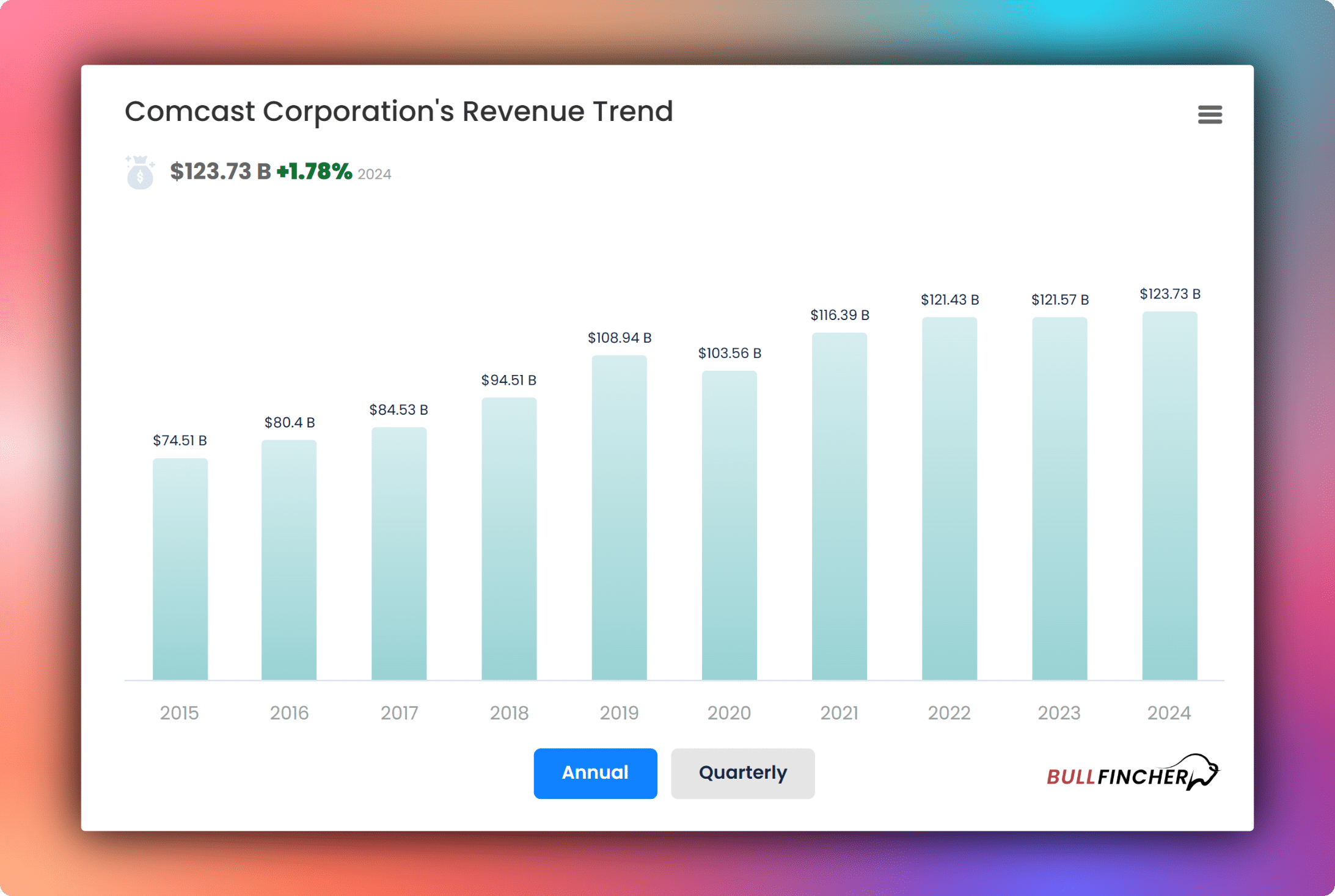The image size is (1335, 896).
Task: Click the $123.73 B label above 2024 bar
Action: 1170,294
